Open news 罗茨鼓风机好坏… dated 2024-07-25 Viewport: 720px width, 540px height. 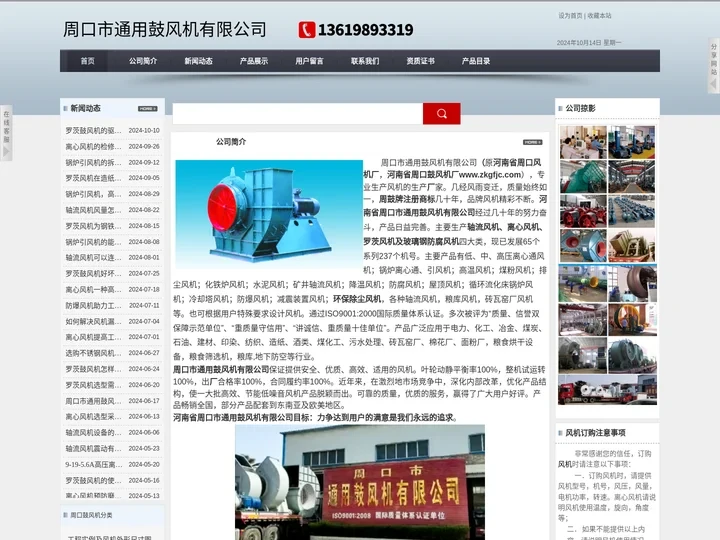coord(93,274)
